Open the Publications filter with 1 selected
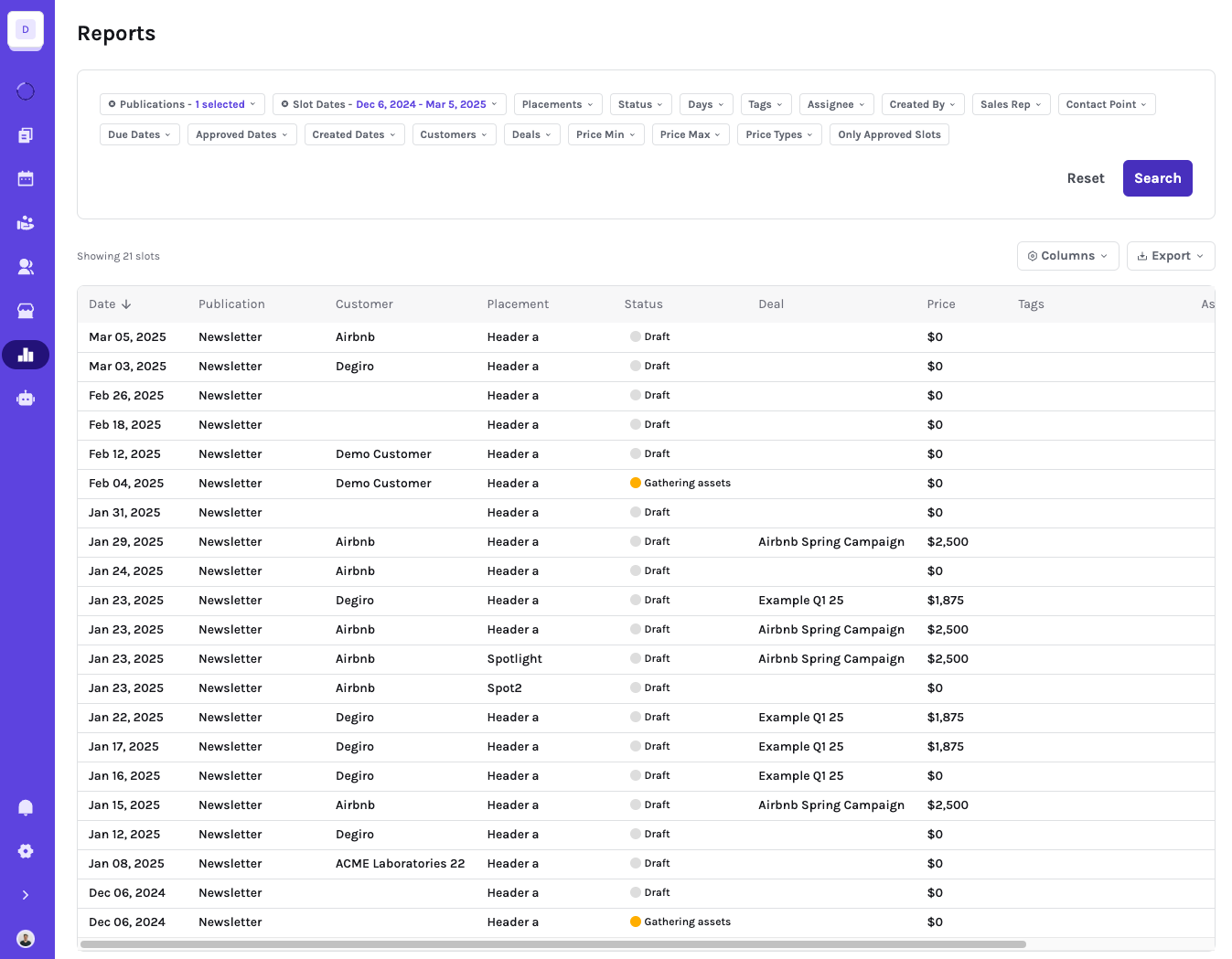Image resolution: width=1232 pixels, height=959 pixels. 182,104
